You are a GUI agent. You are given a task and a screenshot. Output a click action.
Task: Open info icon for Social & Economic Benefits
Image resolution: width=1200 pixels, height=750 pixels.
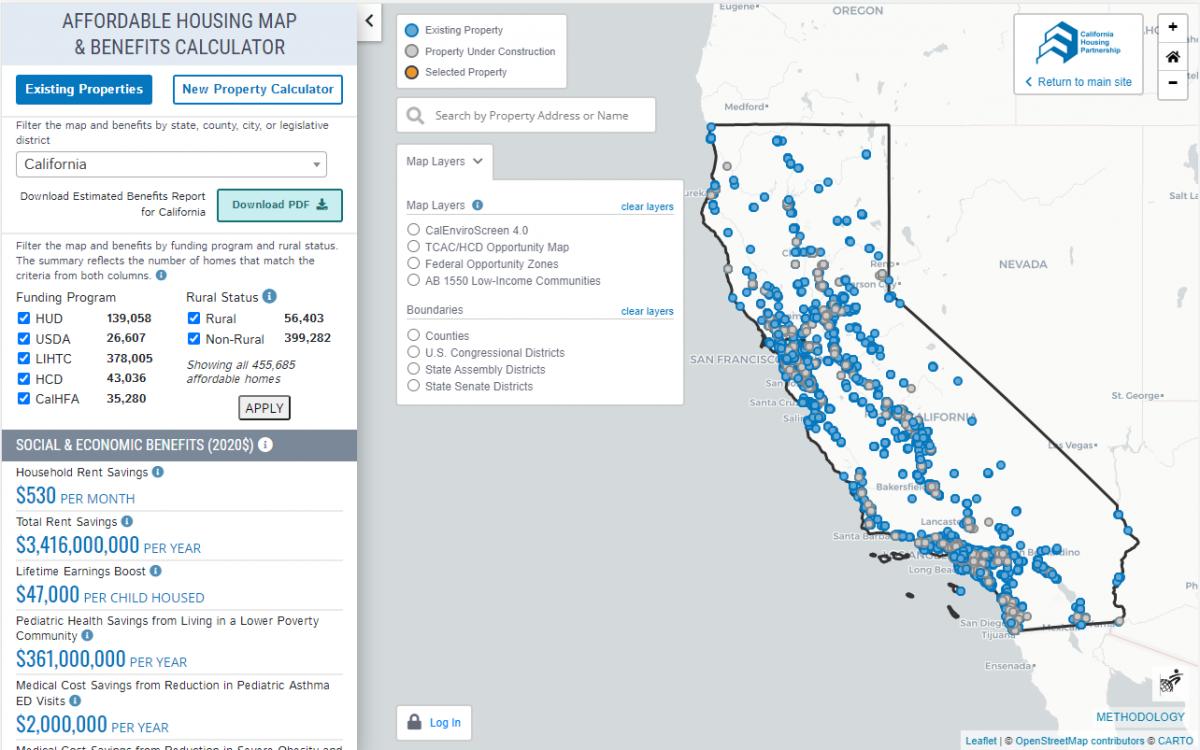click(265, 445)
